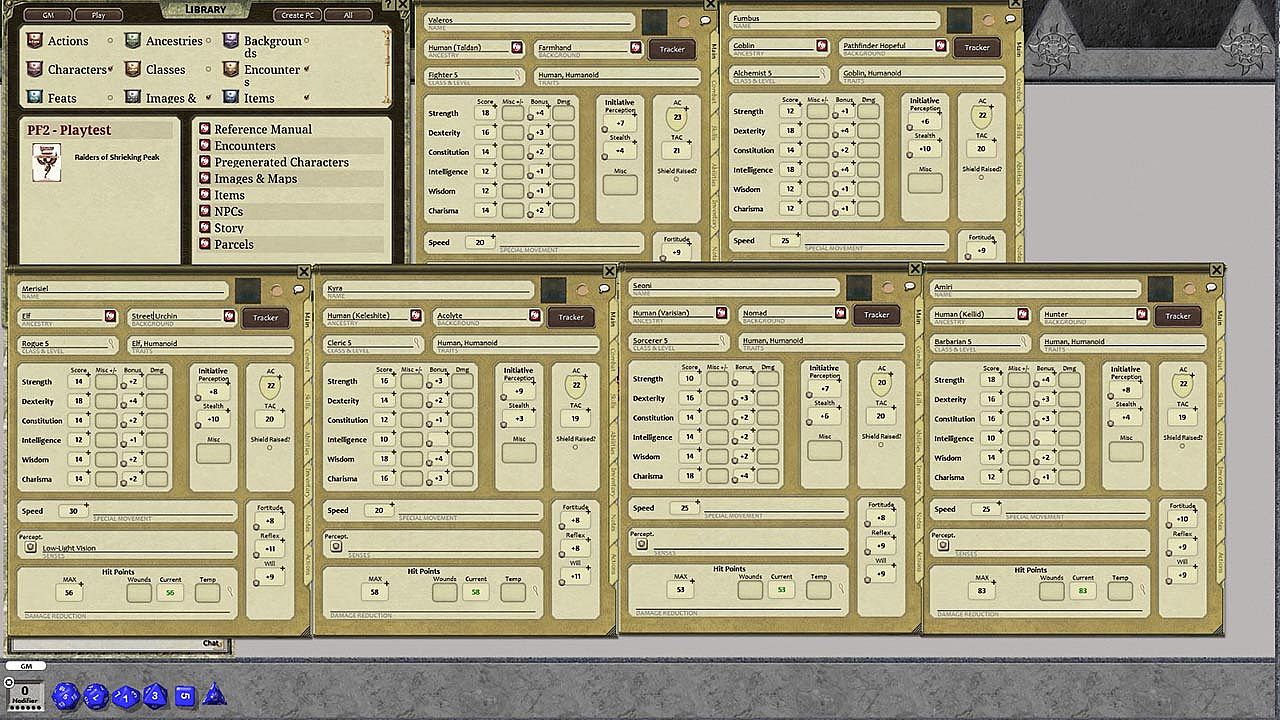Open Library help question mark
Viewport: 1280px width, 720px height.
tap(389, 6)
